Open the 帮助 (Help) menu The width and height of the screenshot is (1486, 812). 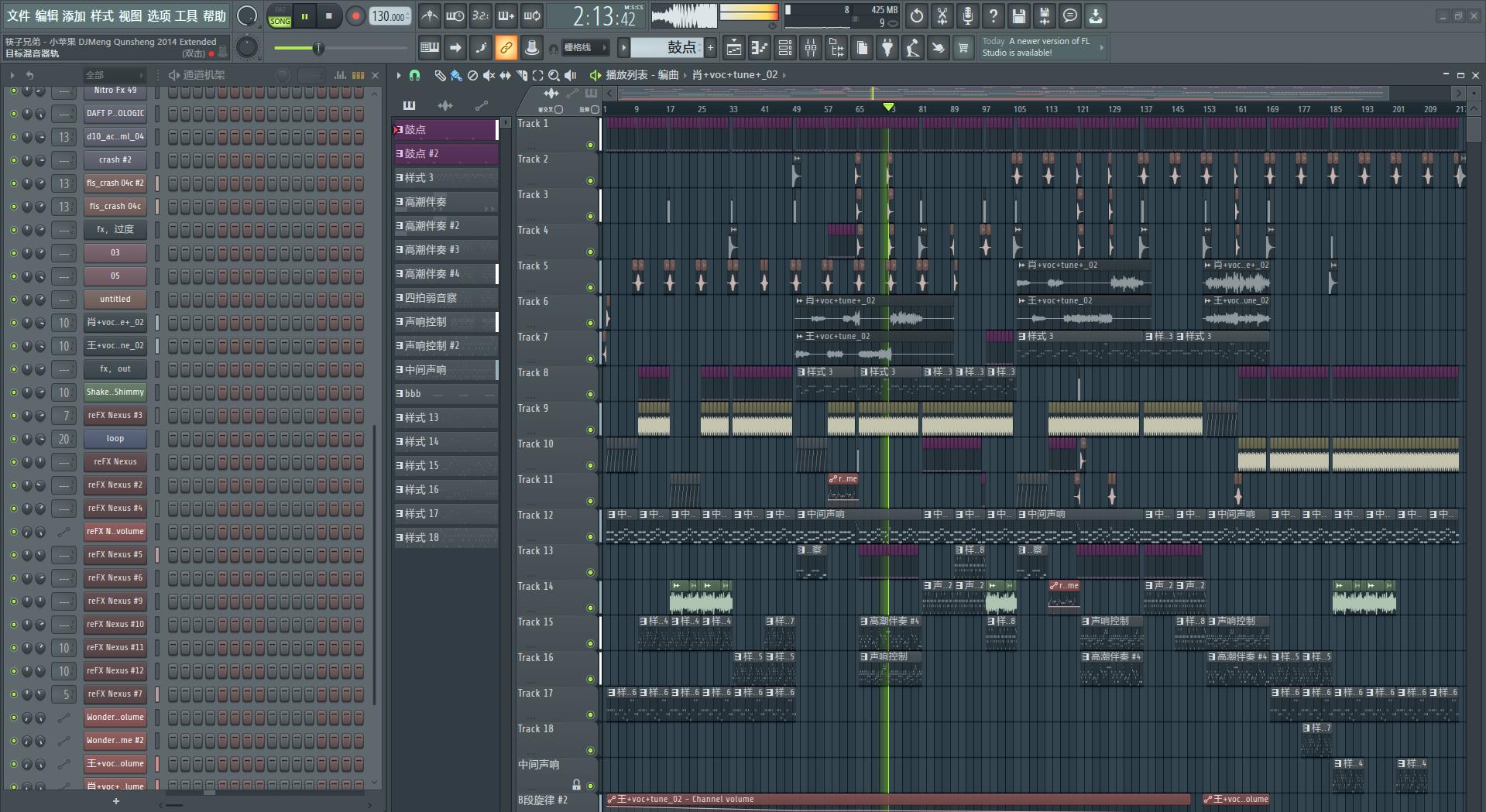point(214,15)
